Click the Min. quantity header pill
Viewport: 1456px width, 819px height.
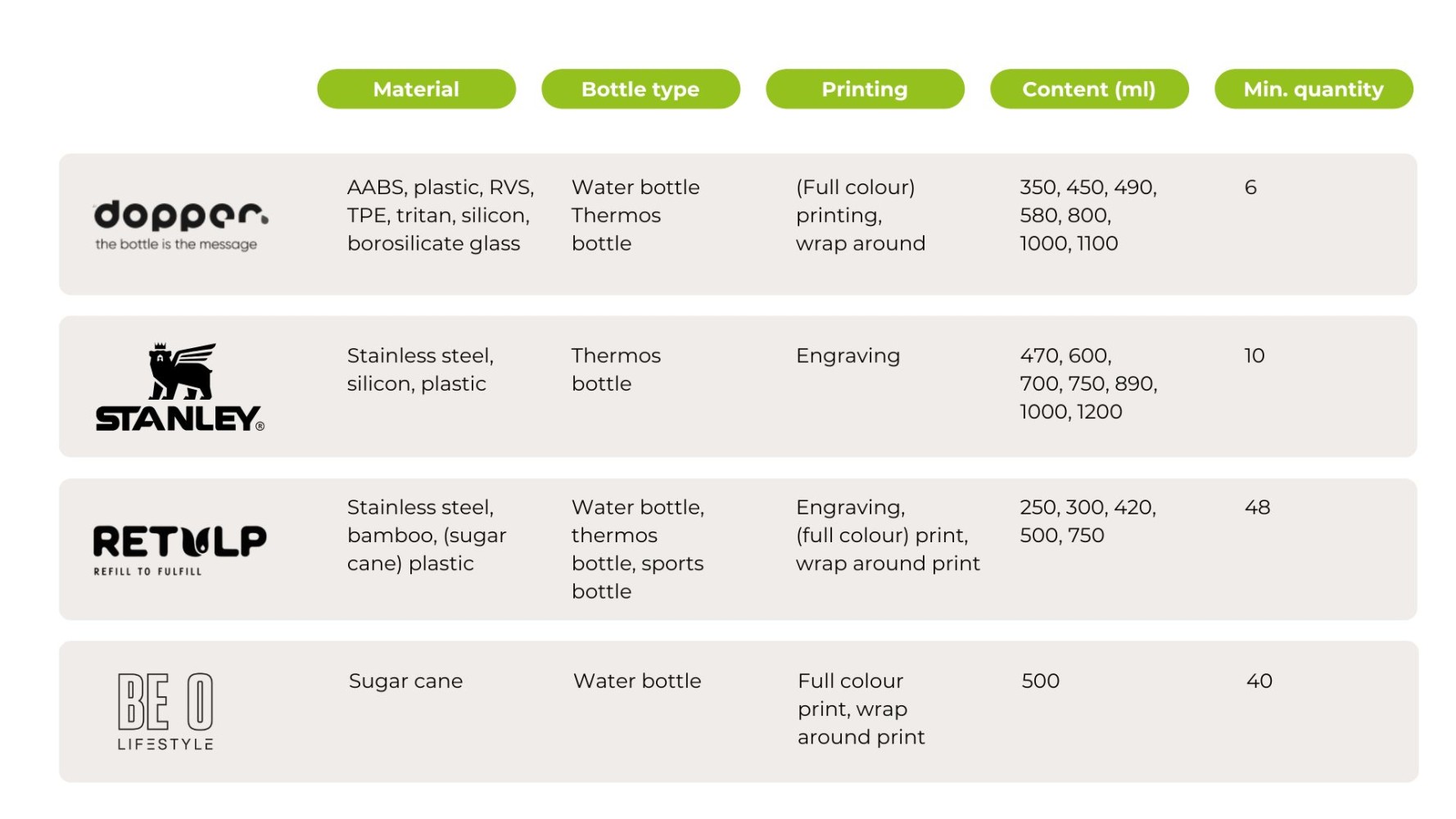point(1314,89)
